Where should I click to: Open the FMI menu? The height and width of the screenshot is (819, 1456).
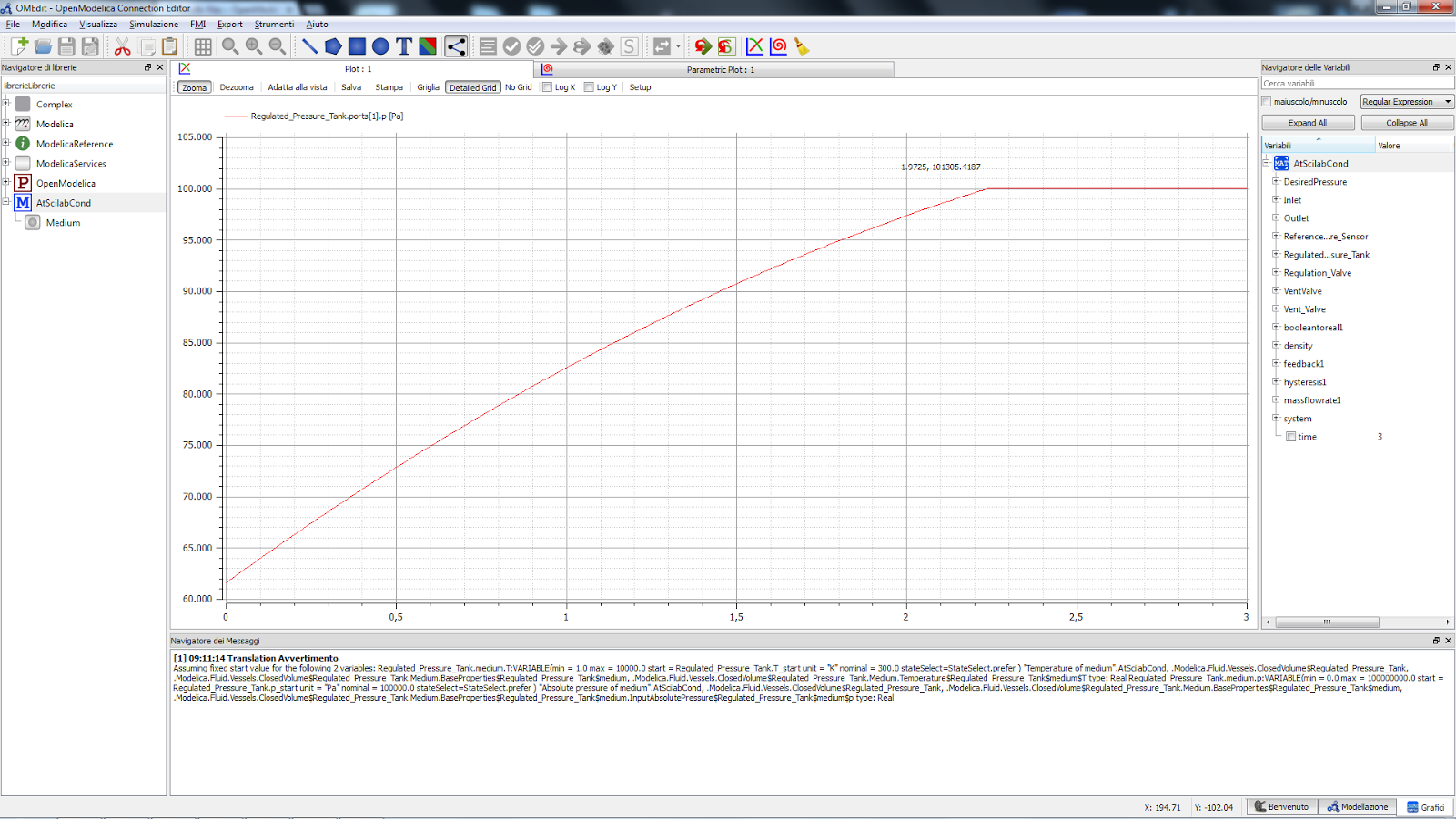coord(198,25)
